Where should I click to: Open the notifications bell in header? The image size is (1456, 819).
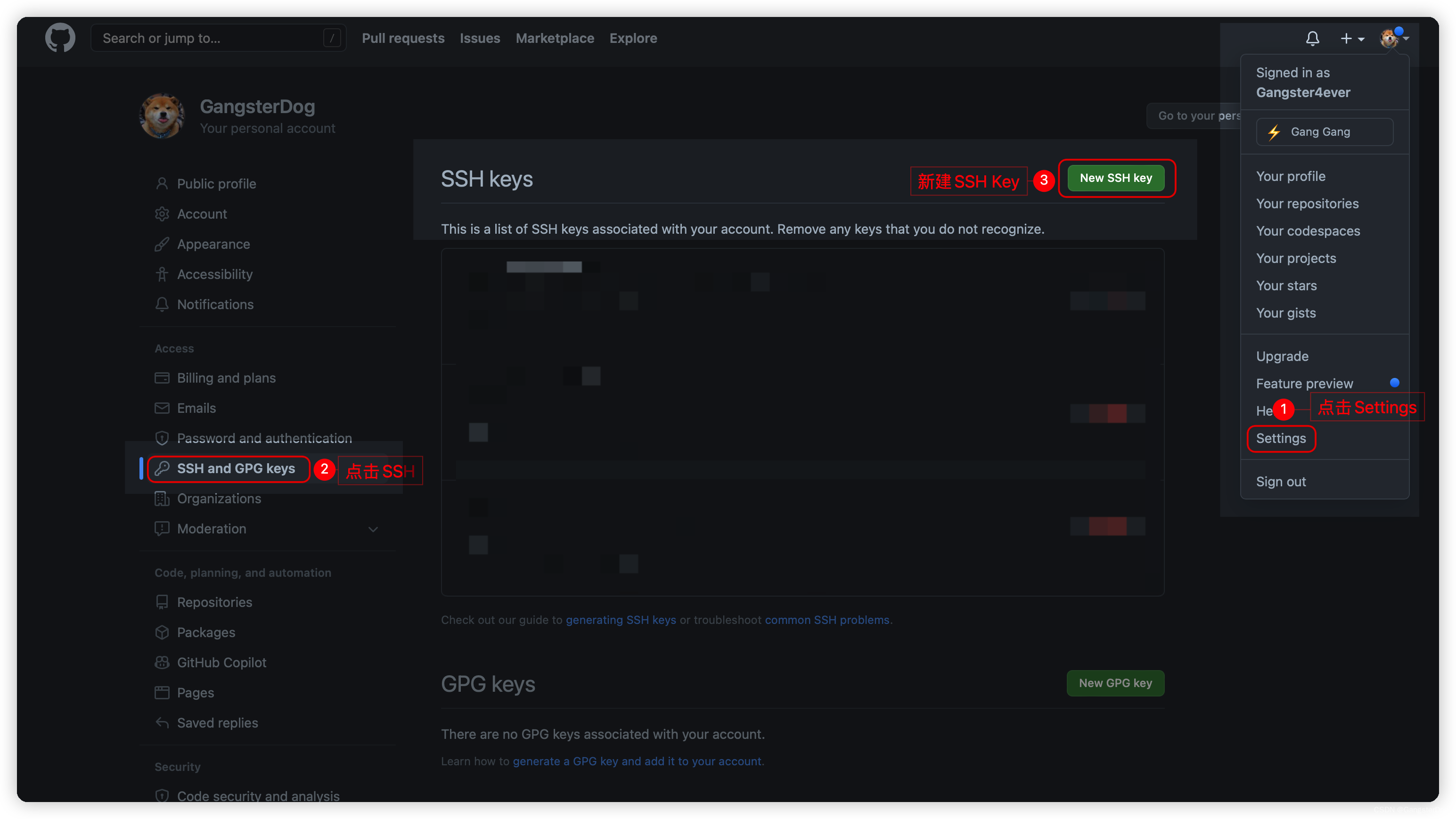click(x=1312, y=39)
